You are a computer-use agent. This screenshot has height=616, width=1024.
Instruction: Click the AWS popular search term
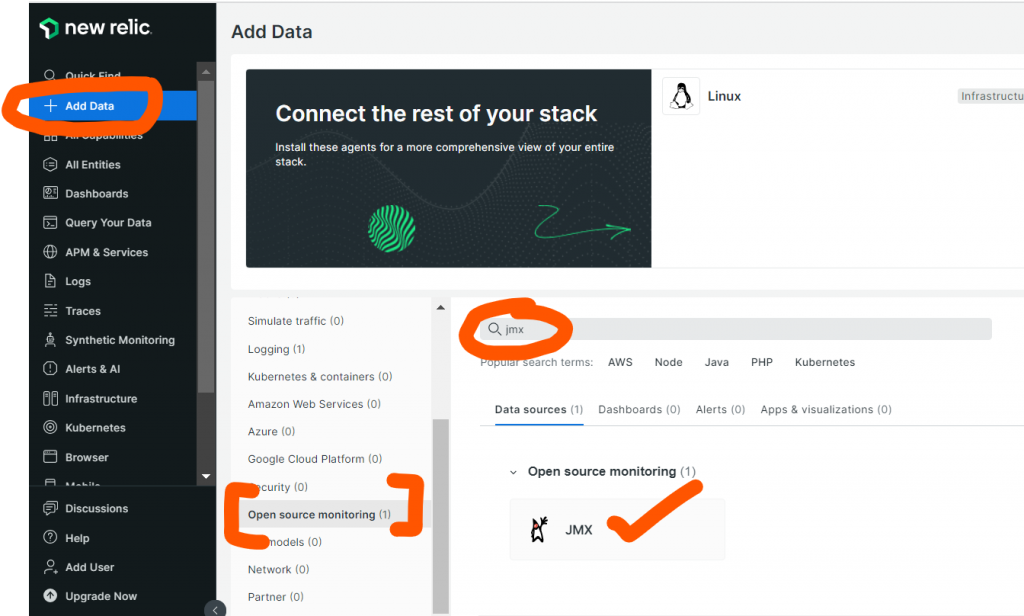pos(620,362)
